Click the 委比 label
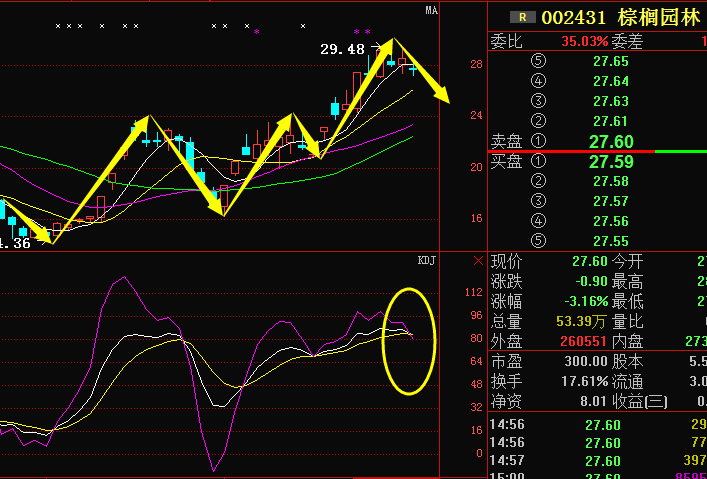Viewport: 707px width, 479px height. click(506, 41)
